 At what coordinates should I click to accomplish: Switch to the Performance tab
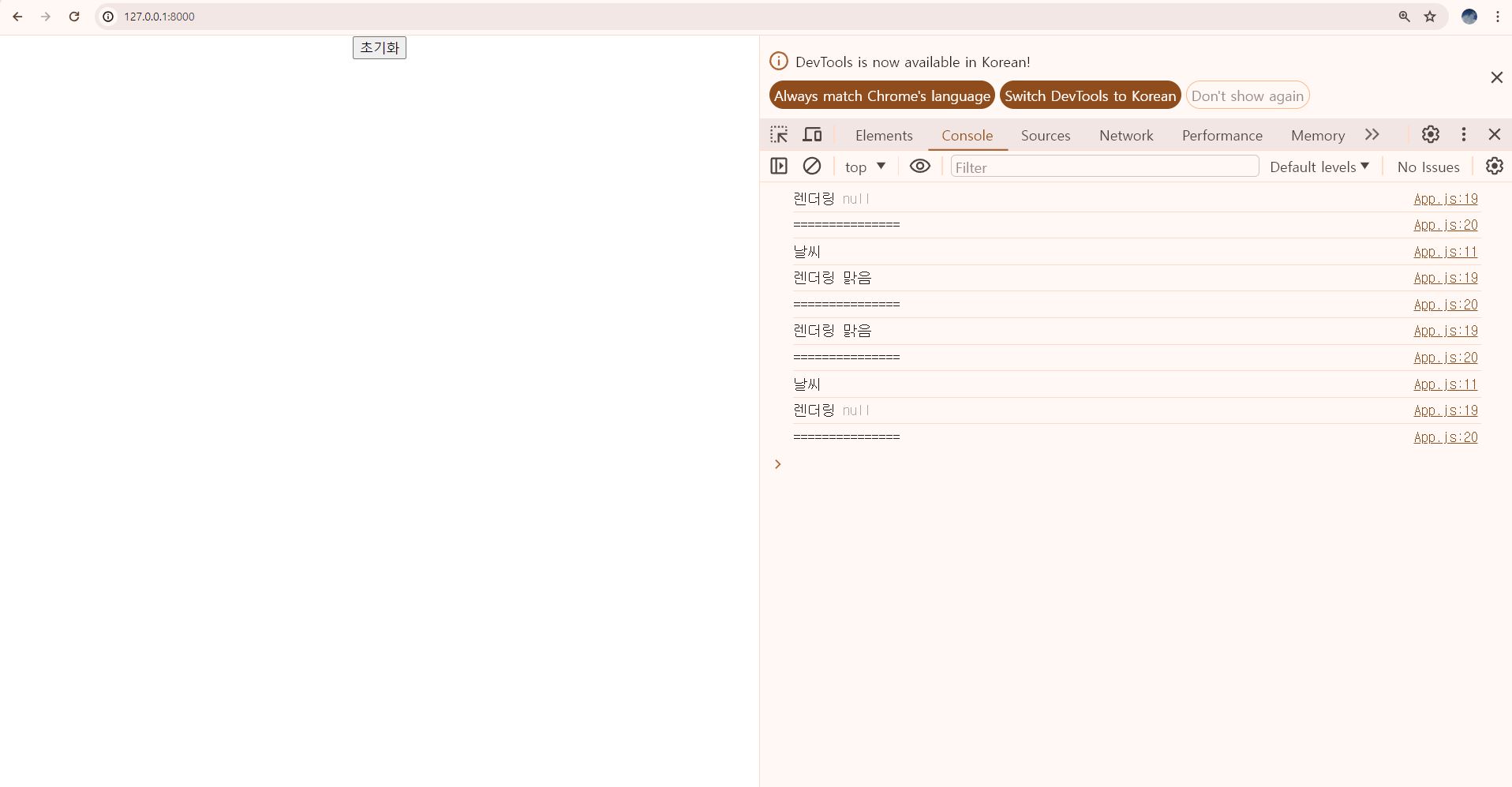pos(1222,136)
